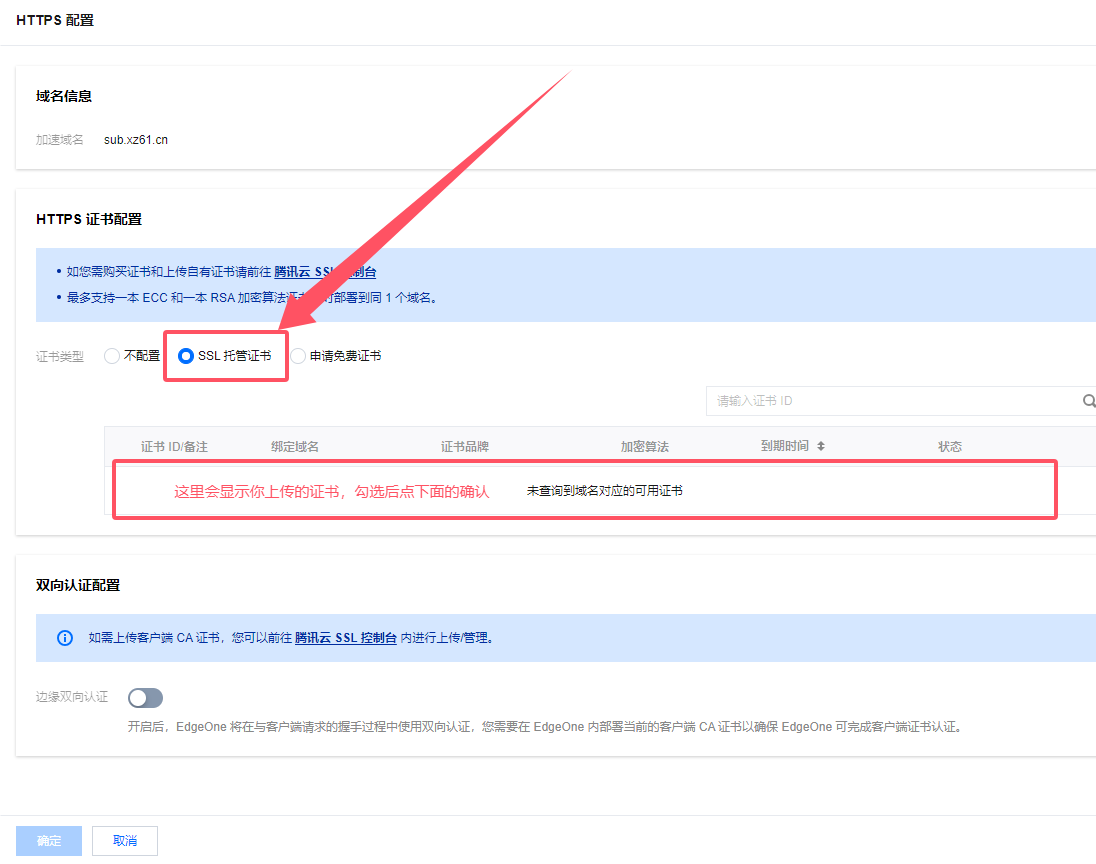Image resolution: width=1096 pixels, height=864 pixels.
Task: Click the info icon in the mutual authentication notice
Action: coord(64,638)
